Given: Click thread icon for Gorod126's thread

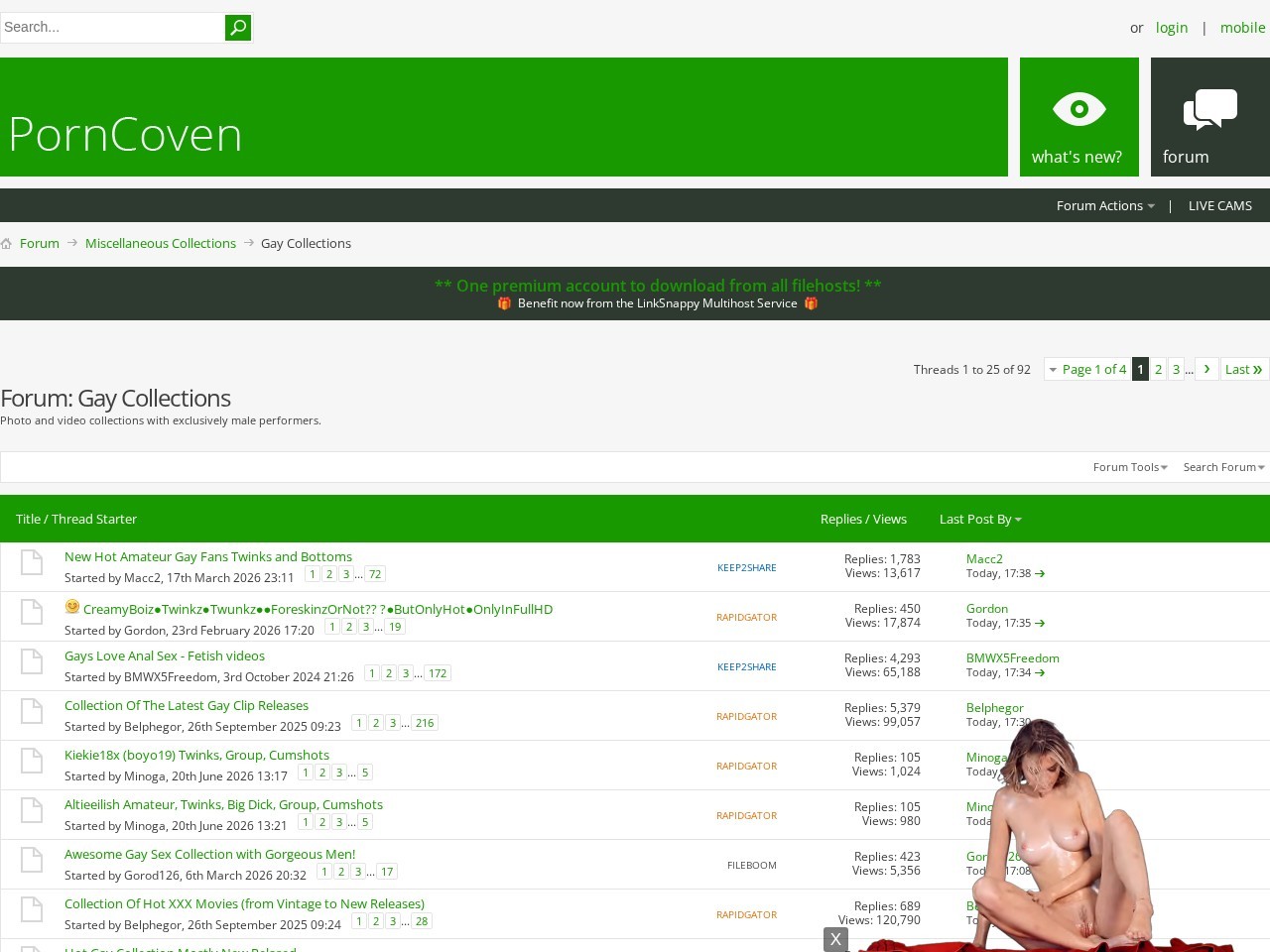Looking at the screenshot, I should click(x=32, y=860).
